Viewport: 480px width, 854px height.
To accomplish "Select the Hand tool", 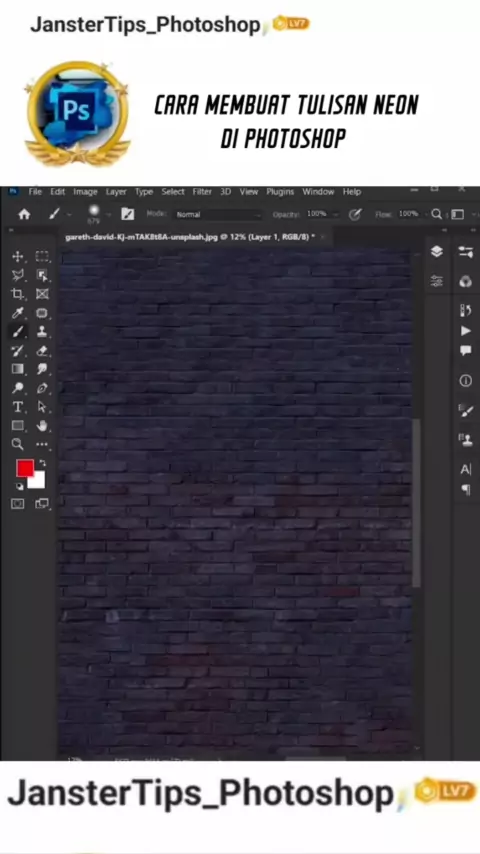I will click(42, 425).
